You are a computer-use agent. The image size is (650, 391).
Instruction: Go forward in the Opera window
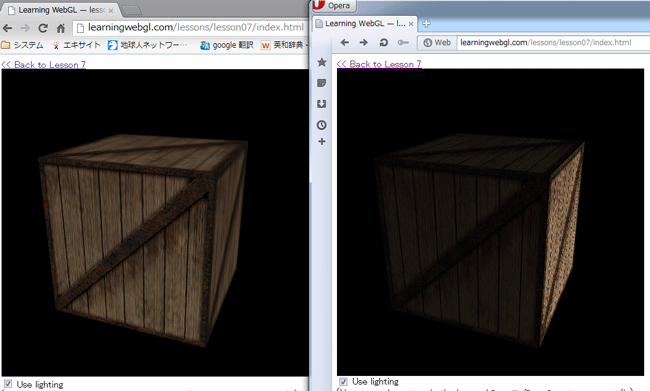click(x=364, y=42)
